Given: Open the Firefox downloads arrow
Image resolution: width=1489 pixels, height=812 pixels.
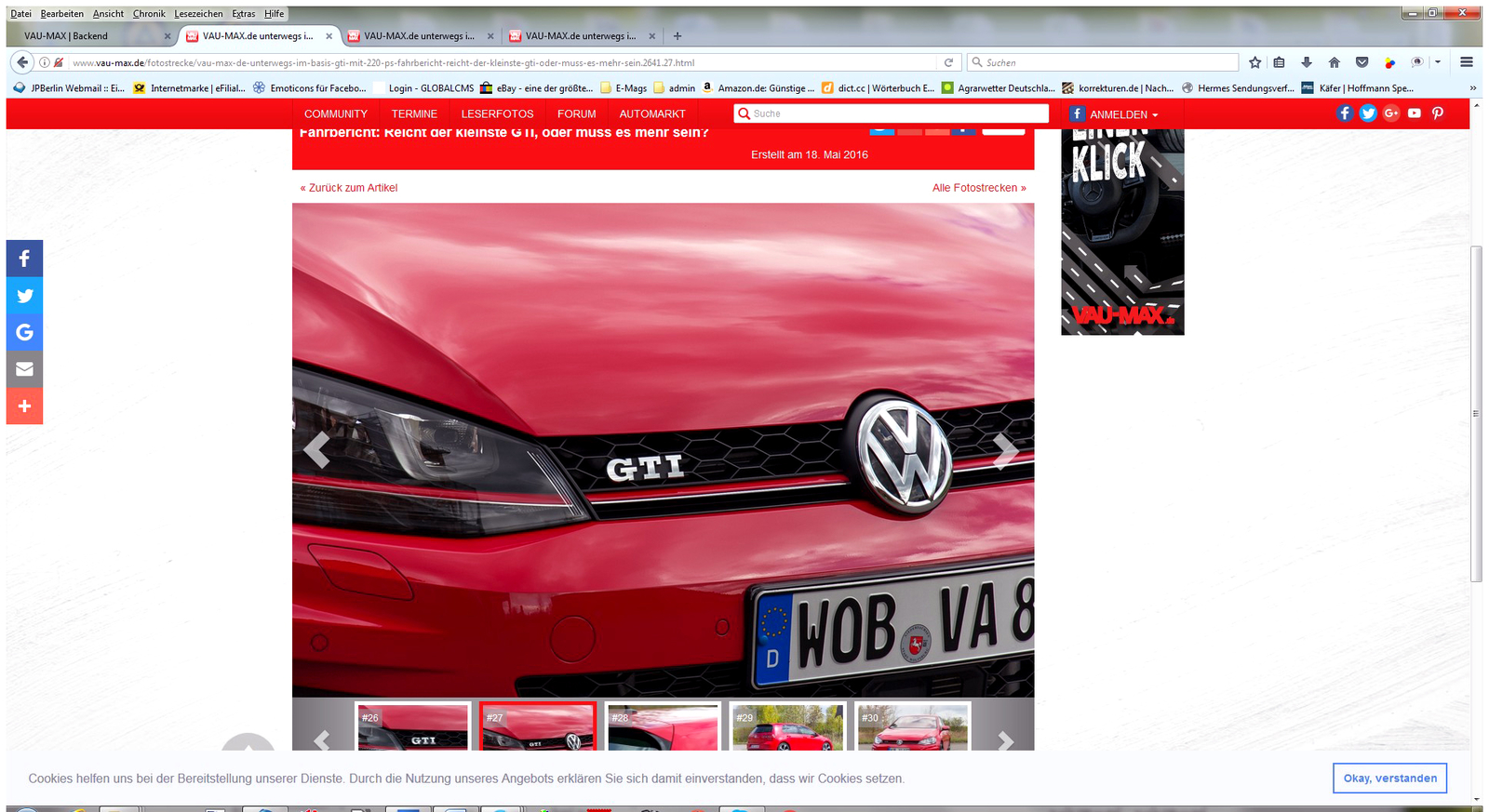Looking at the screenshot, I should [x=1307, y=62].
